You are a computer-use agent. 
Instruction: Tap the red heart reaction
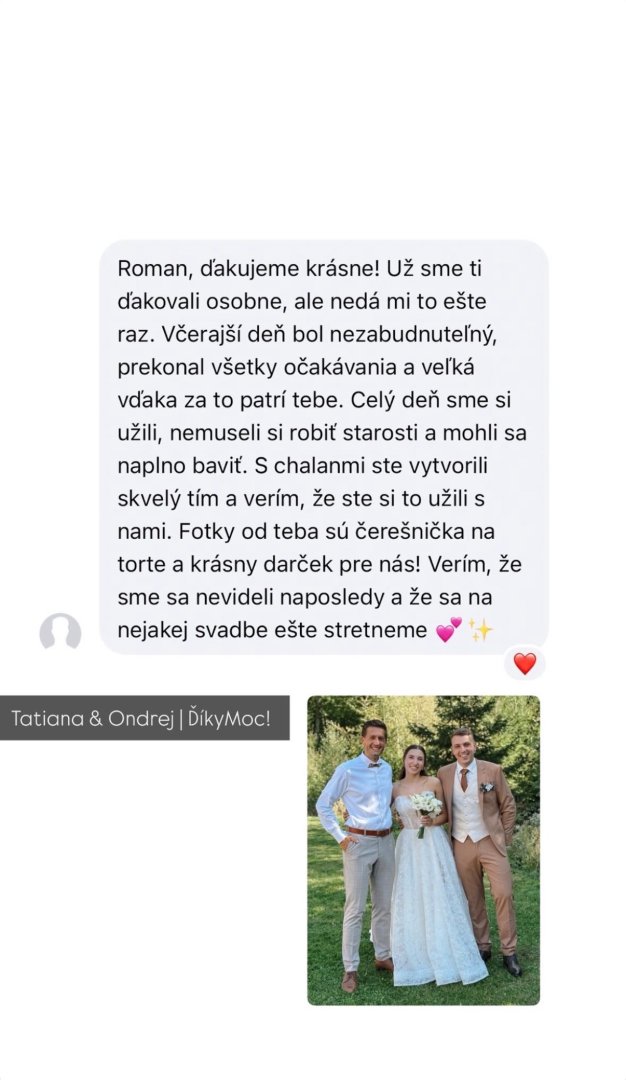525,663
